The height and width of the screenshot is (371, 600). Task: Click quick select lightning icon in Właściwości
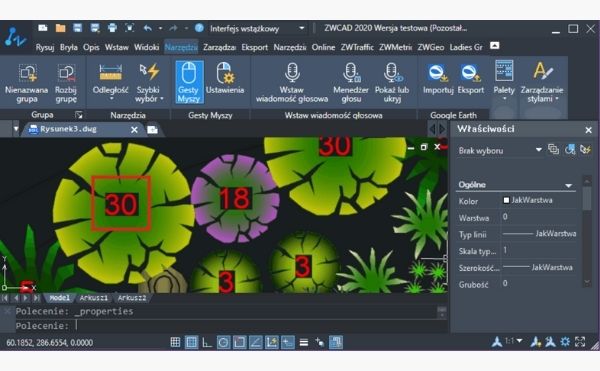pos(585,150)
